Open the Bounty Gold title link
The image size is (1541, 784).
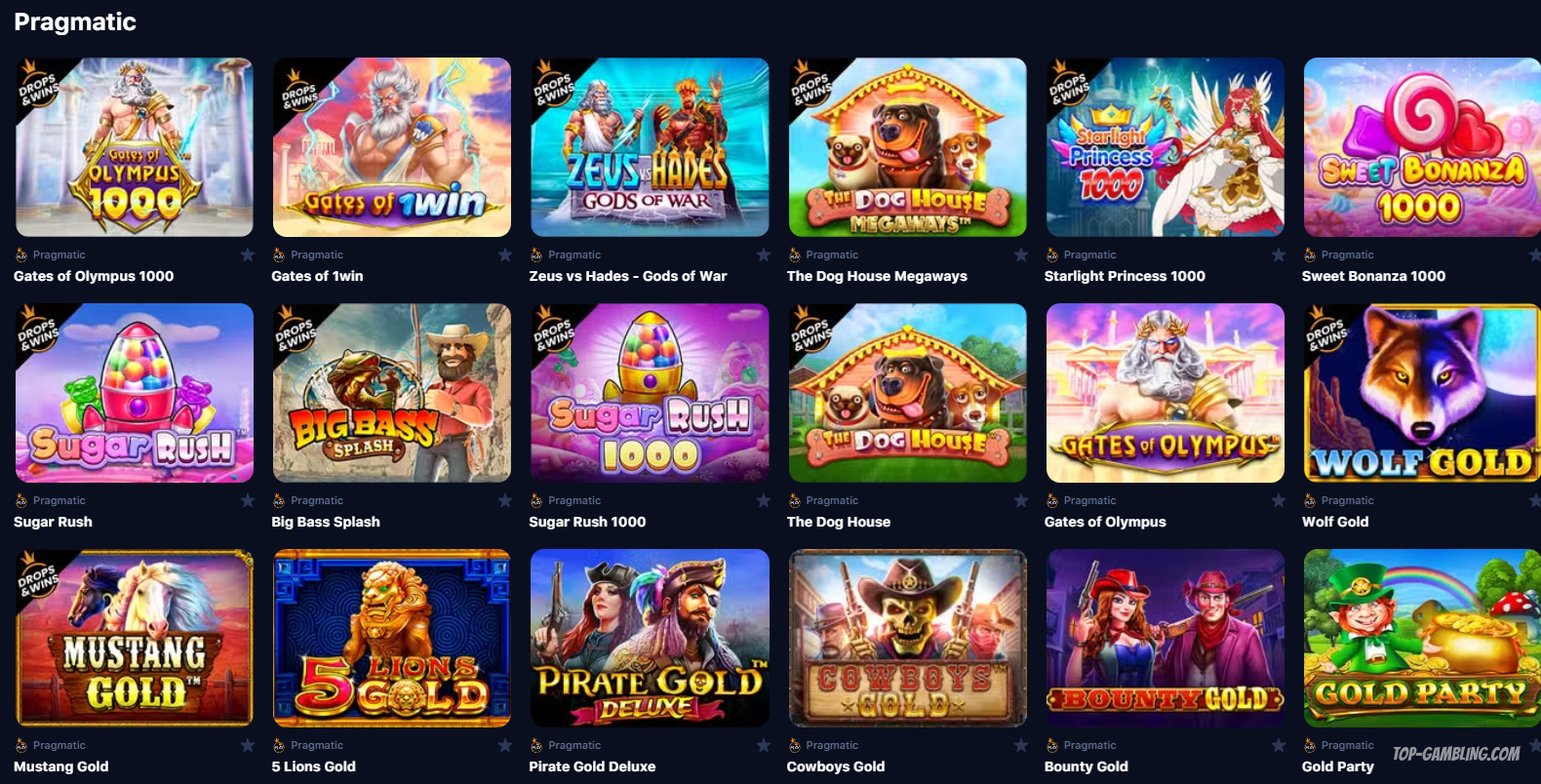pyautogui.click(x=1086, y=766)
